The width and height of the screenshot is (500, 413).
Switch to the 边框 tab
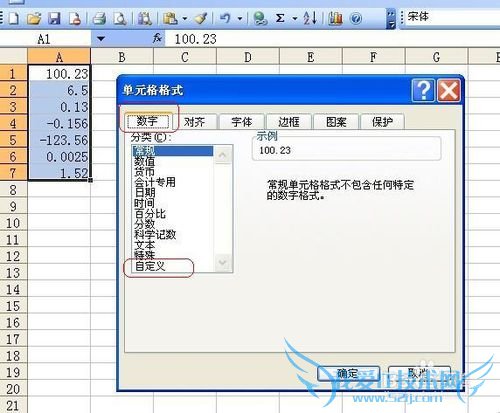pyautogui.click(x=289, y=122)
